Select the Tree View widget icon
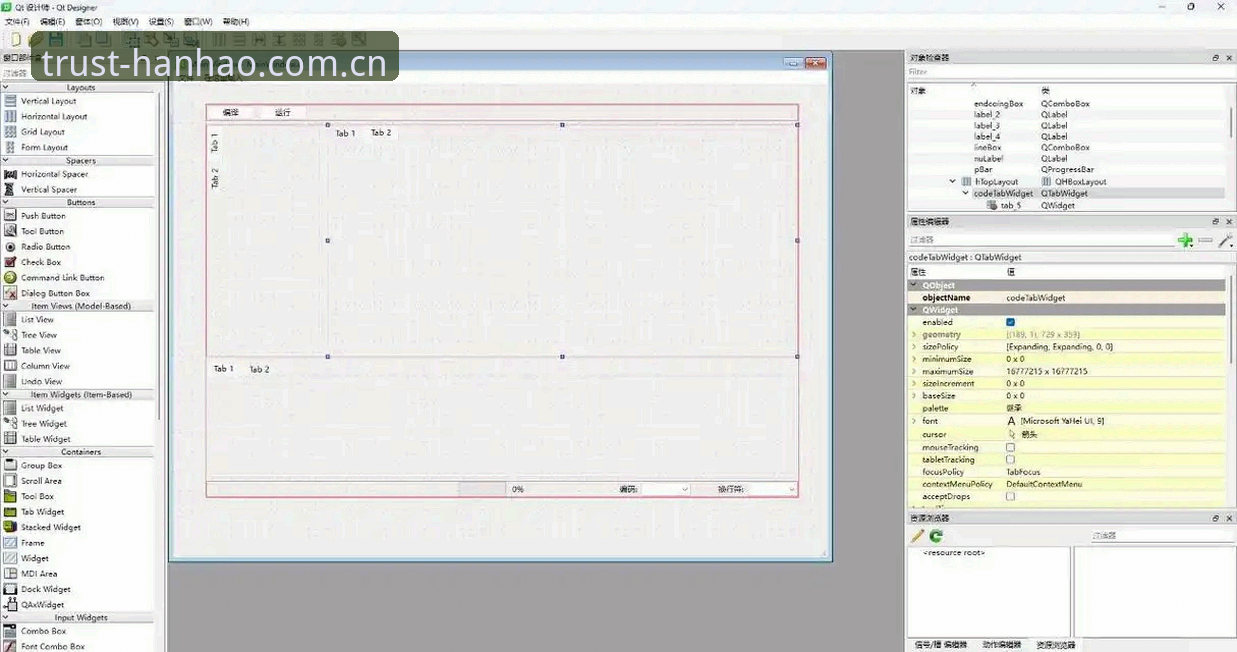This screenshot has width=1237, height=652. pos(11,335)
